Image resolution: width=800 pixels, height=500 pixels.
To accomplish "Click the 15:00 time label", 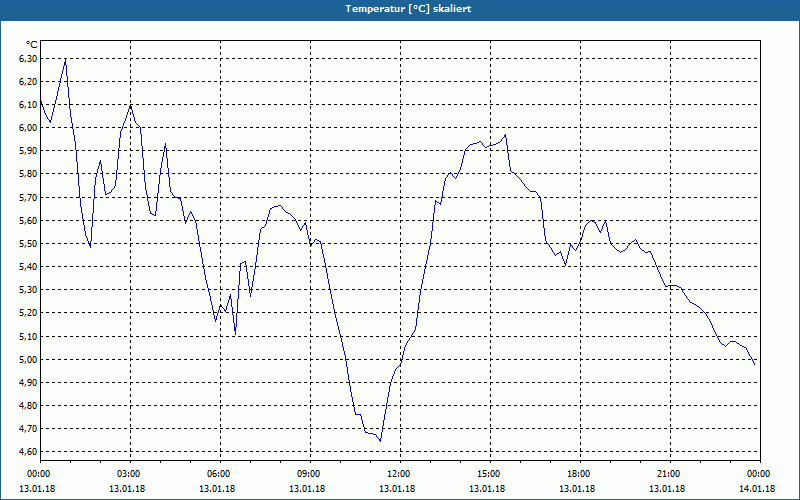I will [x=487, y=474].
